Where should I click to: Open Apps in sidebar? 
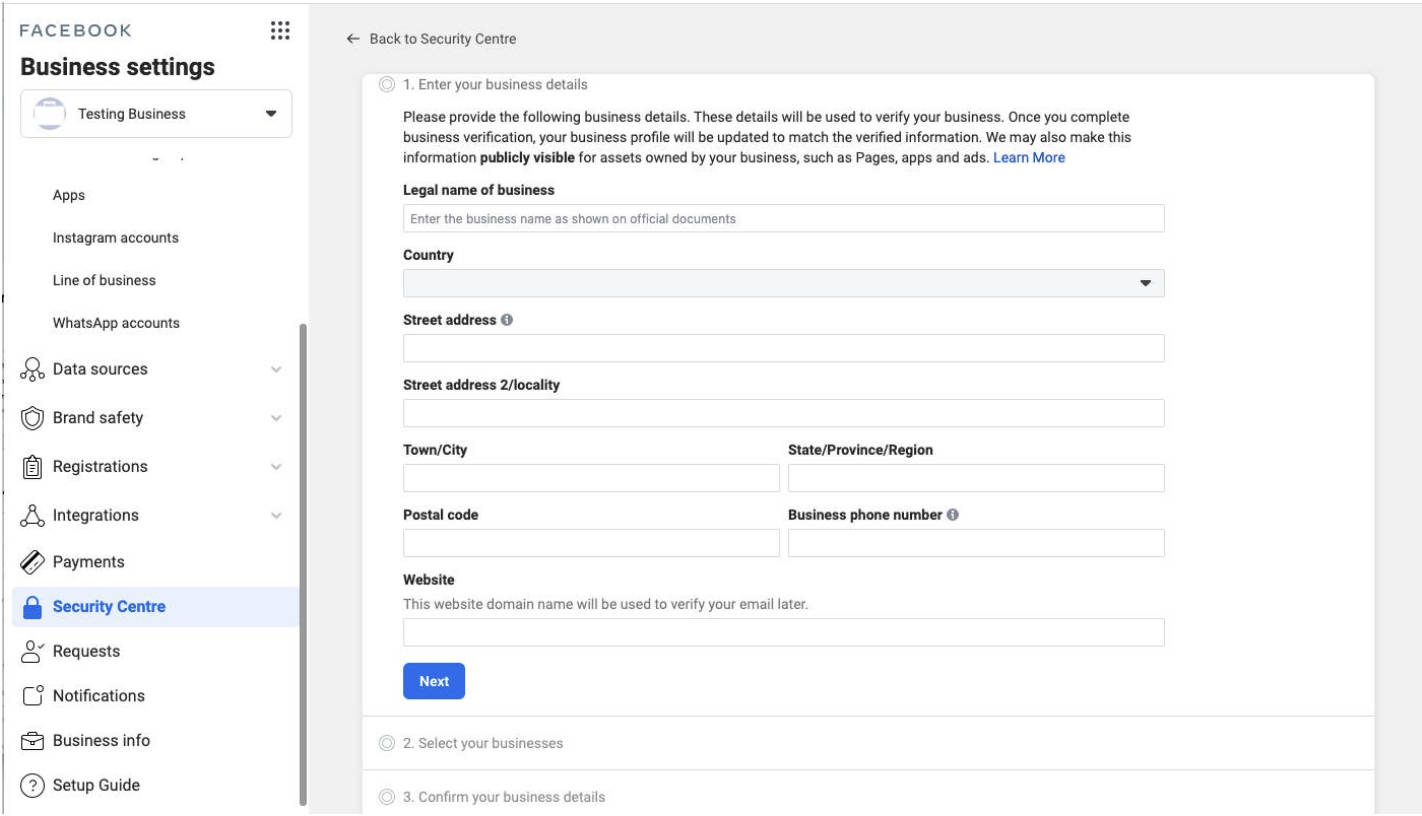point(69,196)
